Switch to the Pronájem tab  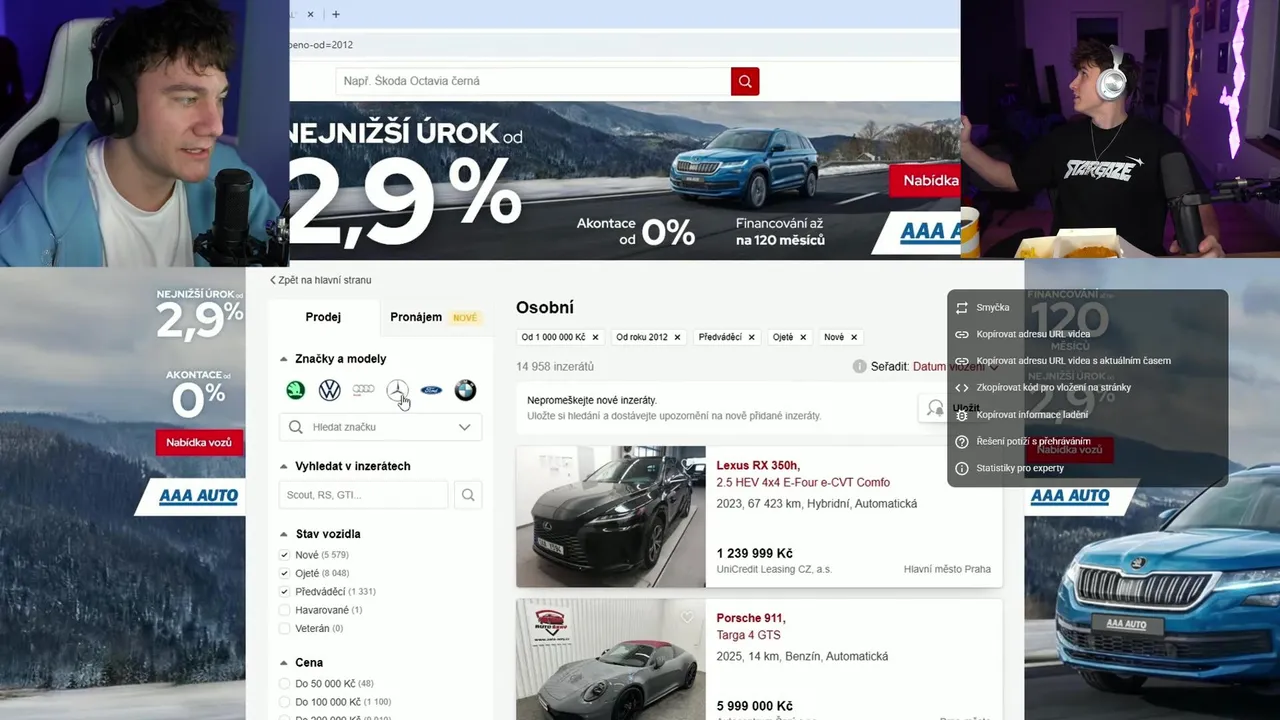click(436, 317)
